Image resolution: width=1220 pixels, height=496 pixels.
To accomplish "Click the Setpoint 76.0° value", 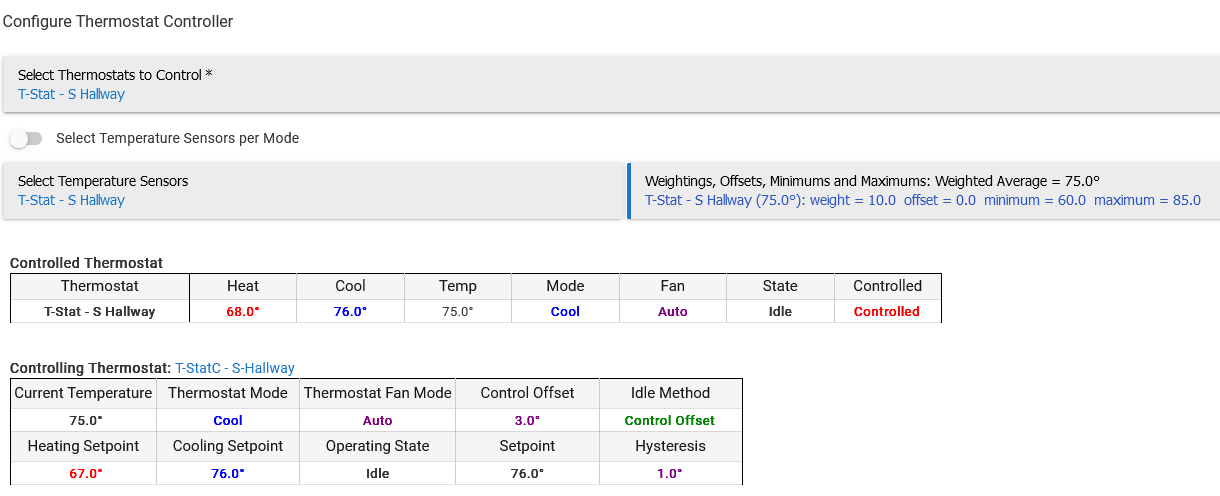I will click(527, 473).
